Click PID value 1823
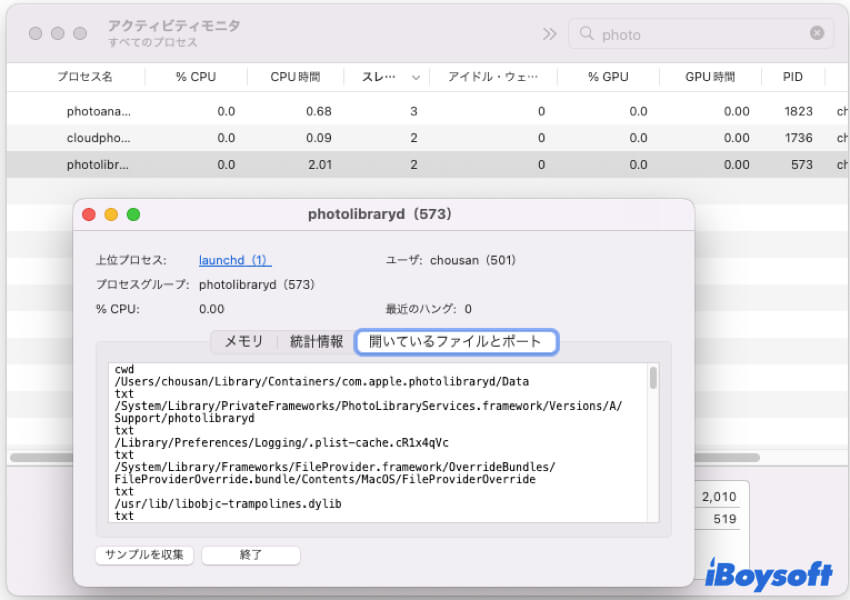Viewport: 850px width, 600px height. pyautogui.click(x=798, y=111)
